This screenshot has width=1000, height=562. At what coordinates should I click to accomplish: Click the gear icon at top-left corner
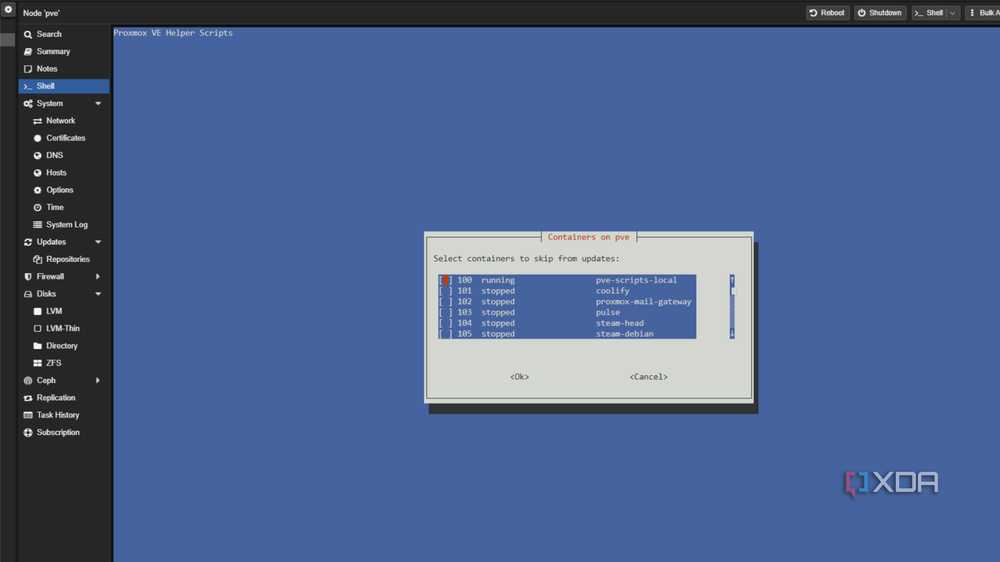[x=8, y=10]
